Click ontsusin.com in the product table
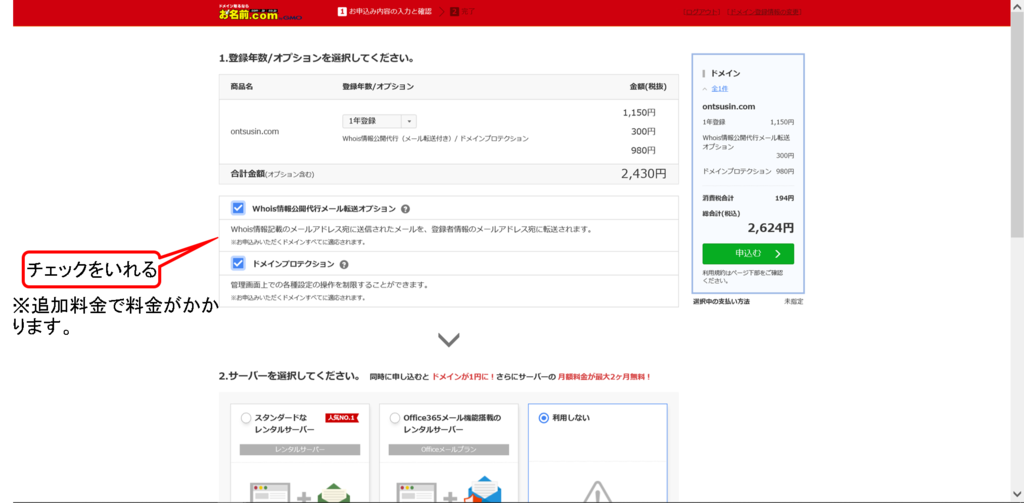The width and height of the screenshot is (1024, 503). pyautogui.click(x=255, y=131)
